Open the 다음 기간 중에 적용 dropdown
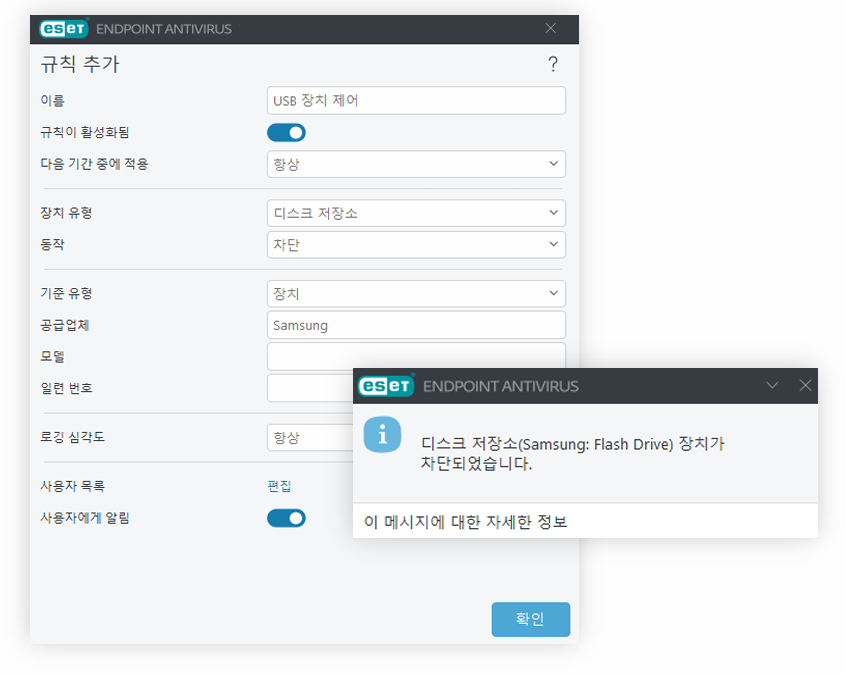Screen dimensions: 845x675 click(x=416, y=164)
